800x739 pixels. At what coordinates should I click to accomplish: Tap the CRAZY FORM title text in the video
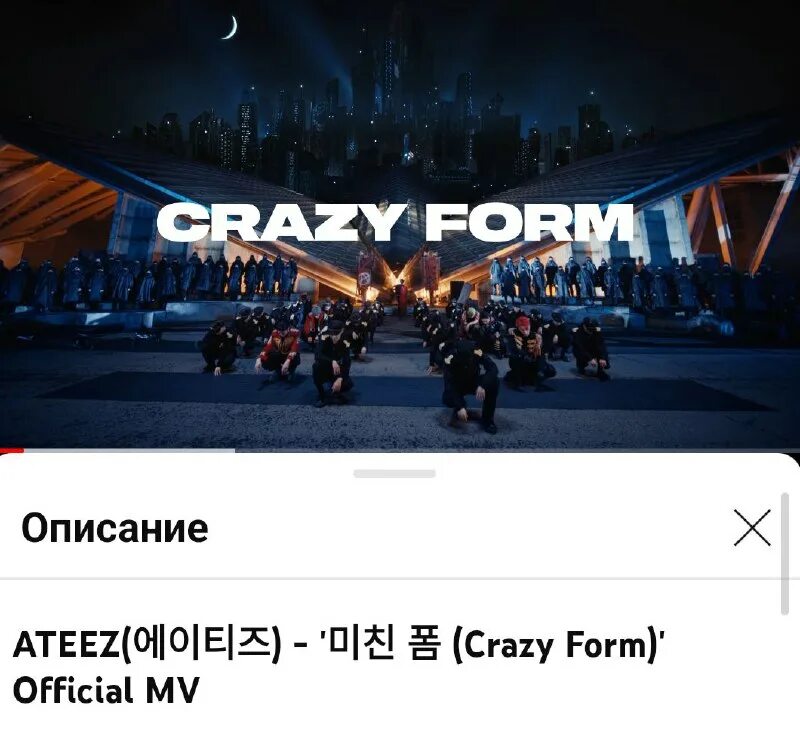point(395,221)
